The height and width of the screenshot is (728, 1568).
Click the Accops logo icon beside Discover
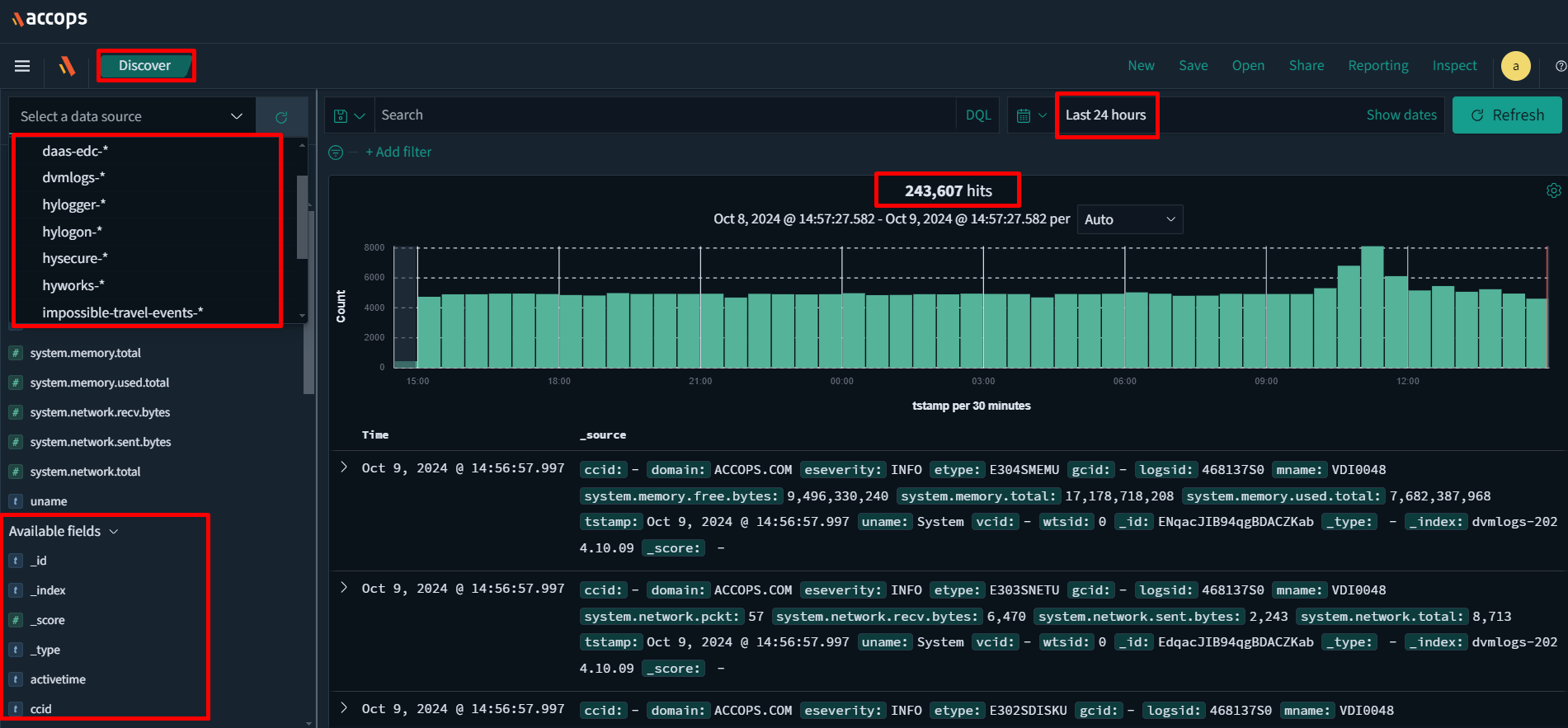67,66
